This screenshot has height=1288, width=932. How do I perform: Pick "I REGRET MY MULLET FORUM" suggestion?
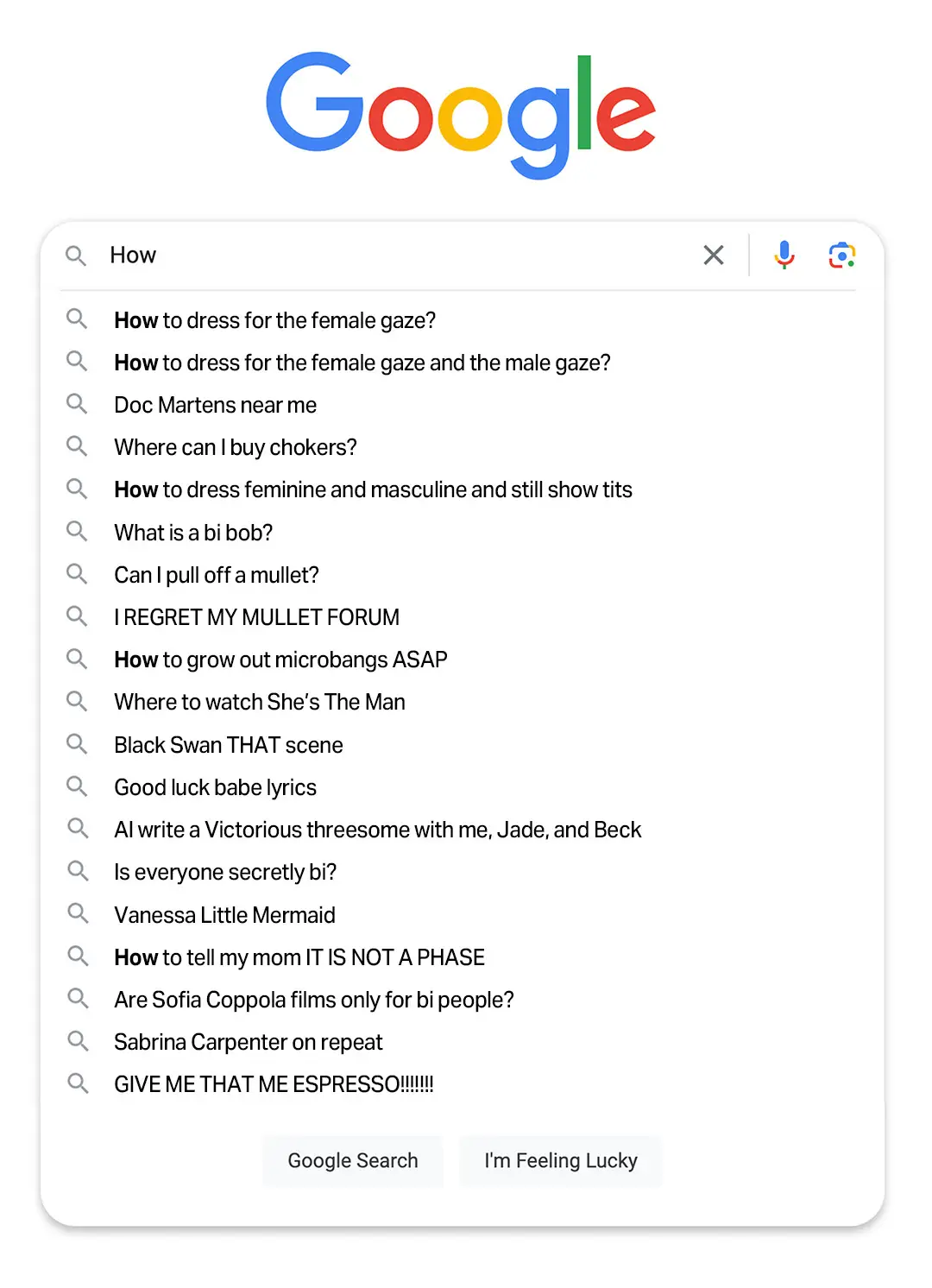[x=256, y=617]
